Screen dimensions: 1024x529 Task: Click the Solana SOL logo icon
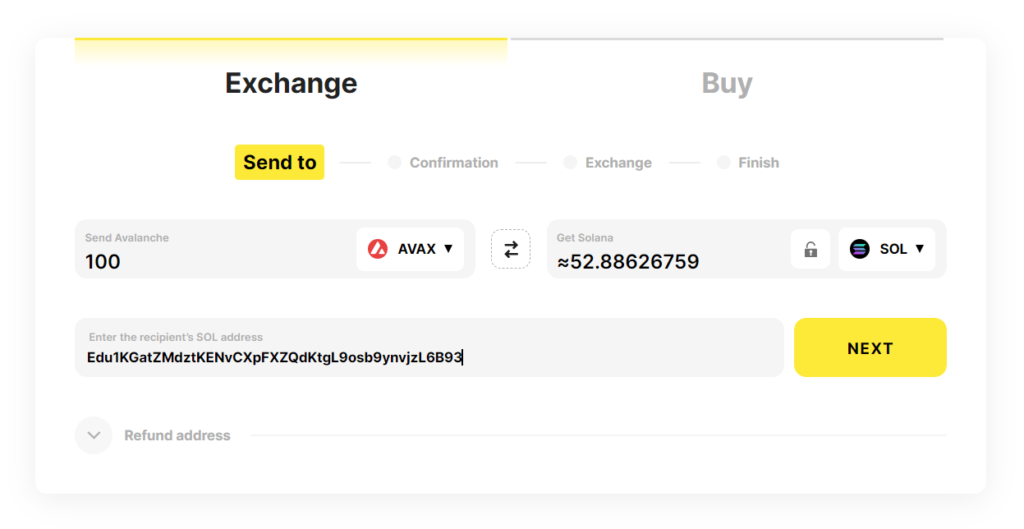[x=860, y=249]
